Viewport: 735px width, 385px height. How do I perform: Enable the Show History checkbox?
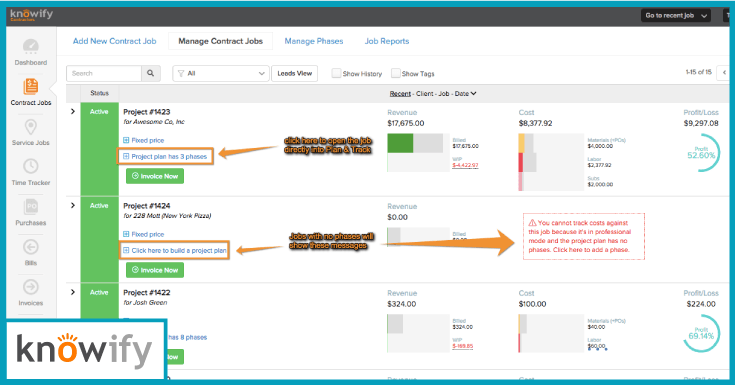pos(336,73)
